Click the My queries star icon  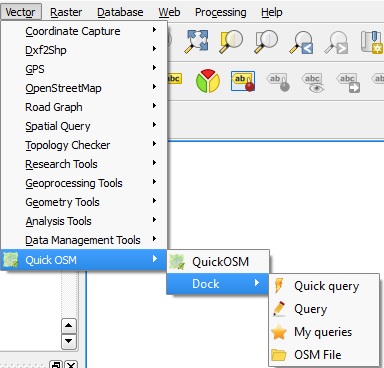(279, 332)
